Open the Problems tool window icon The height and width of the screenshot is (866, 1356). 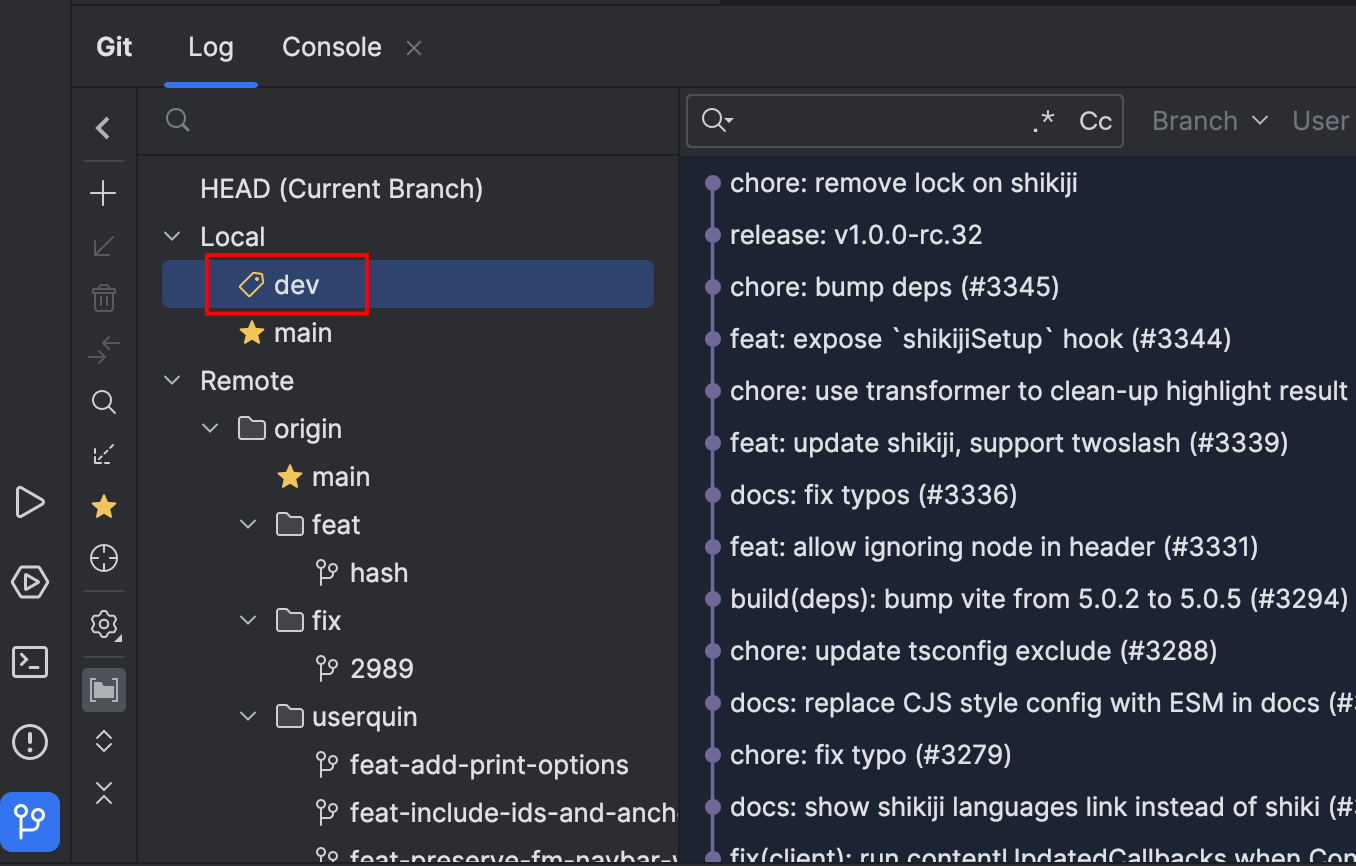30,742
